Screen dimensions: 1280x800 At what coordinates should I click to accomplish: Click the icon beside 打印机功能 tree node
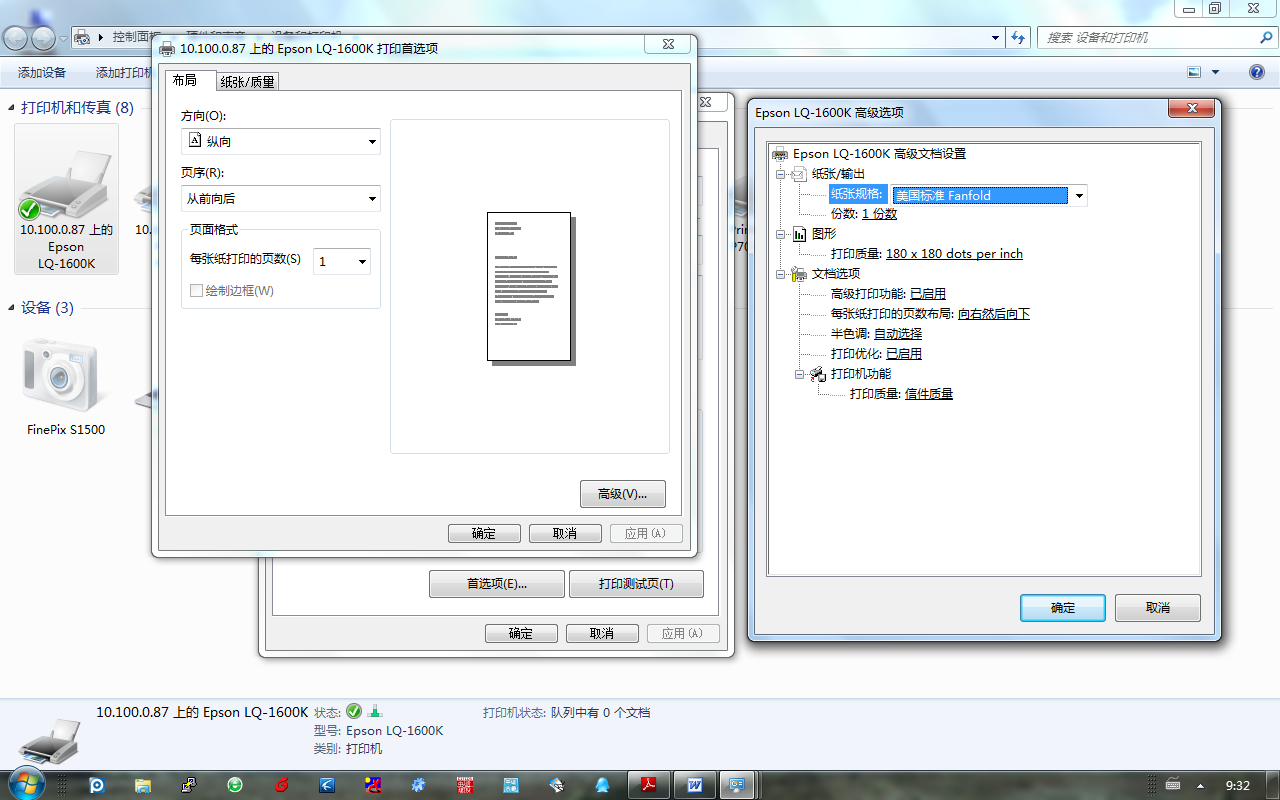[x=818, y=374]
